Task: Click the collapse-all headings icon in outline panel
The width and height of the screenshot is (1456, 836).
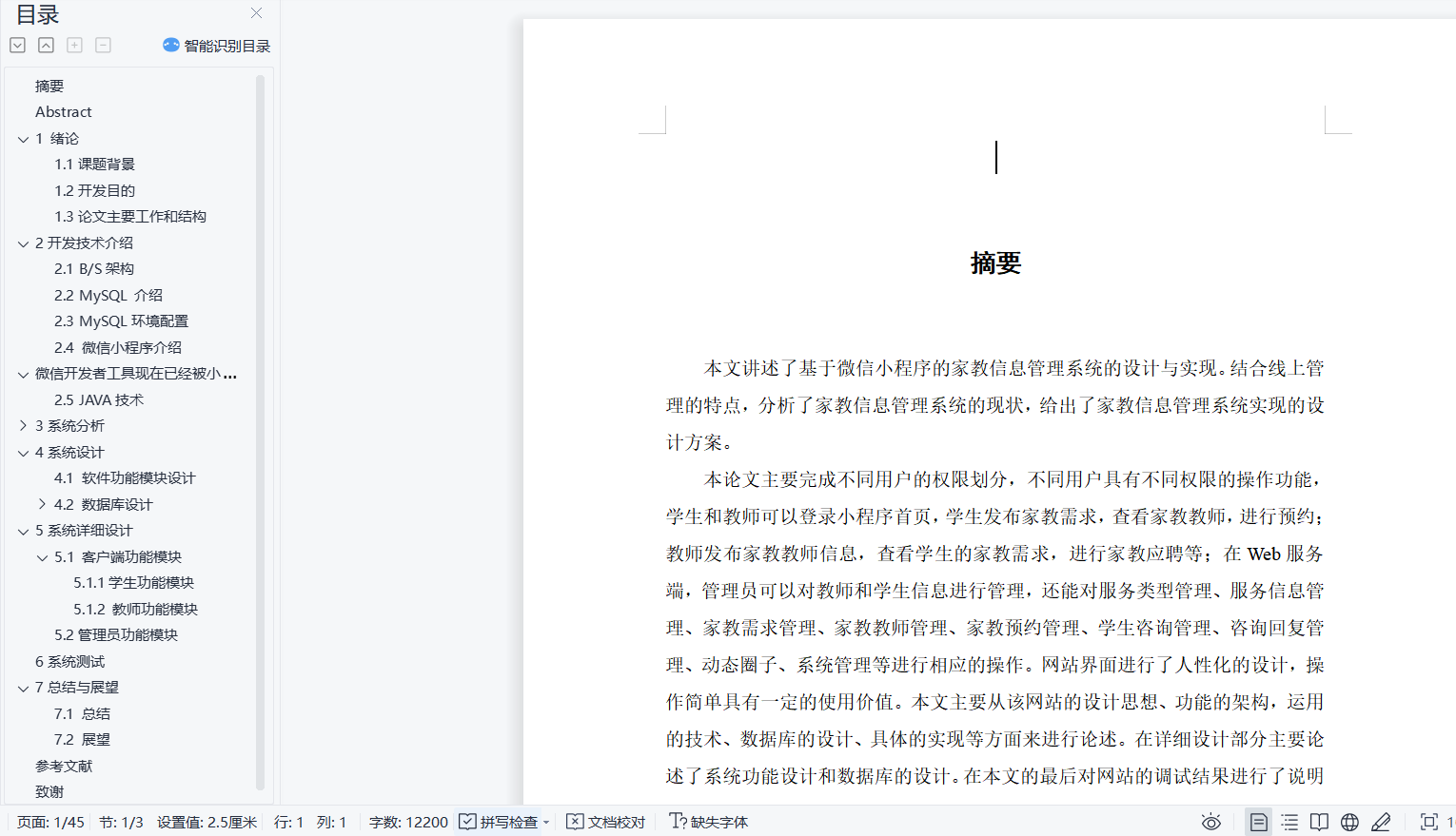Action: pos(46,46)
